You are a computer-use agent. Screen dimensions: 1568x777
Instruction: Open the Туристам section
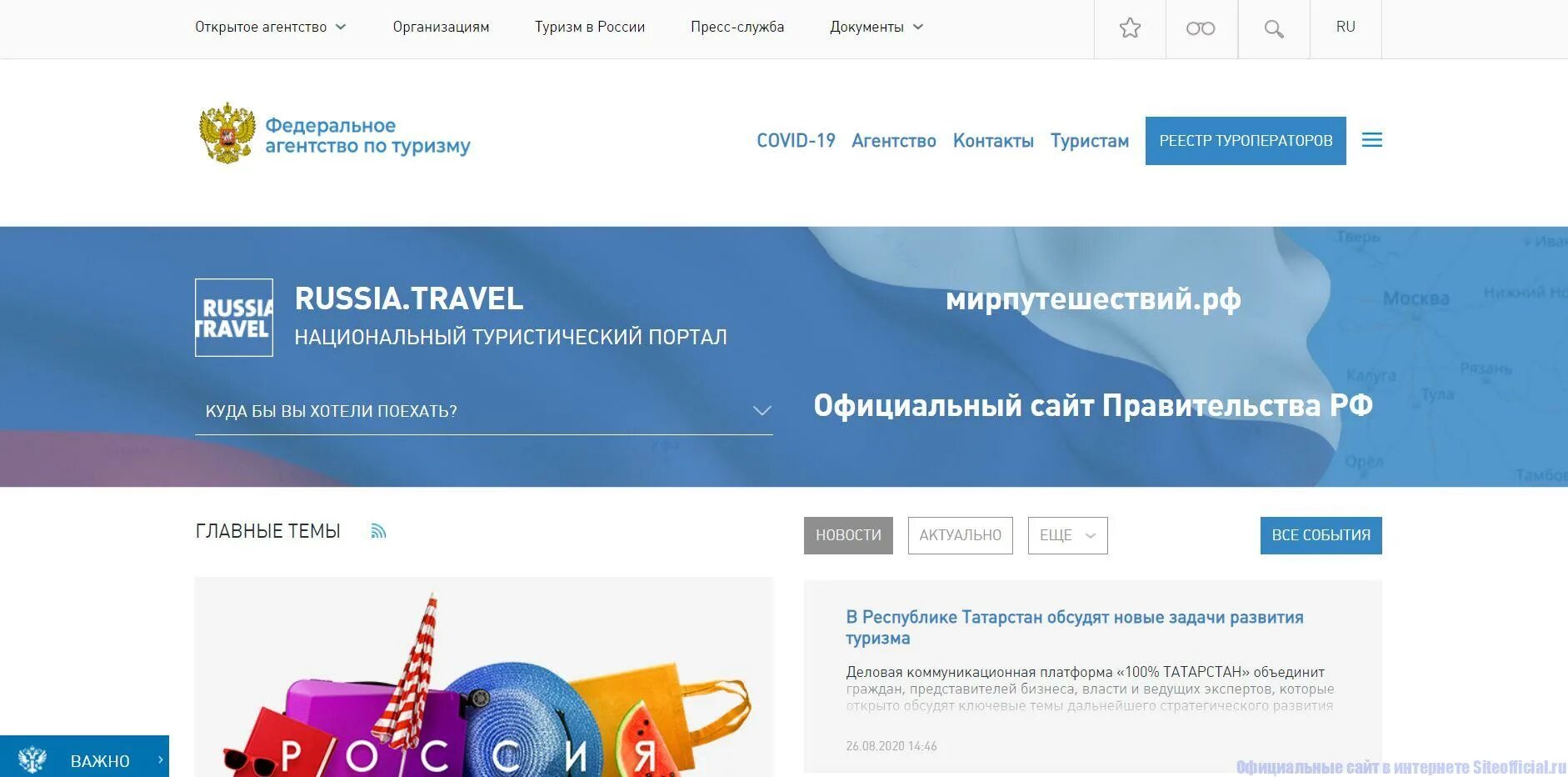(x=1090, y=141)
